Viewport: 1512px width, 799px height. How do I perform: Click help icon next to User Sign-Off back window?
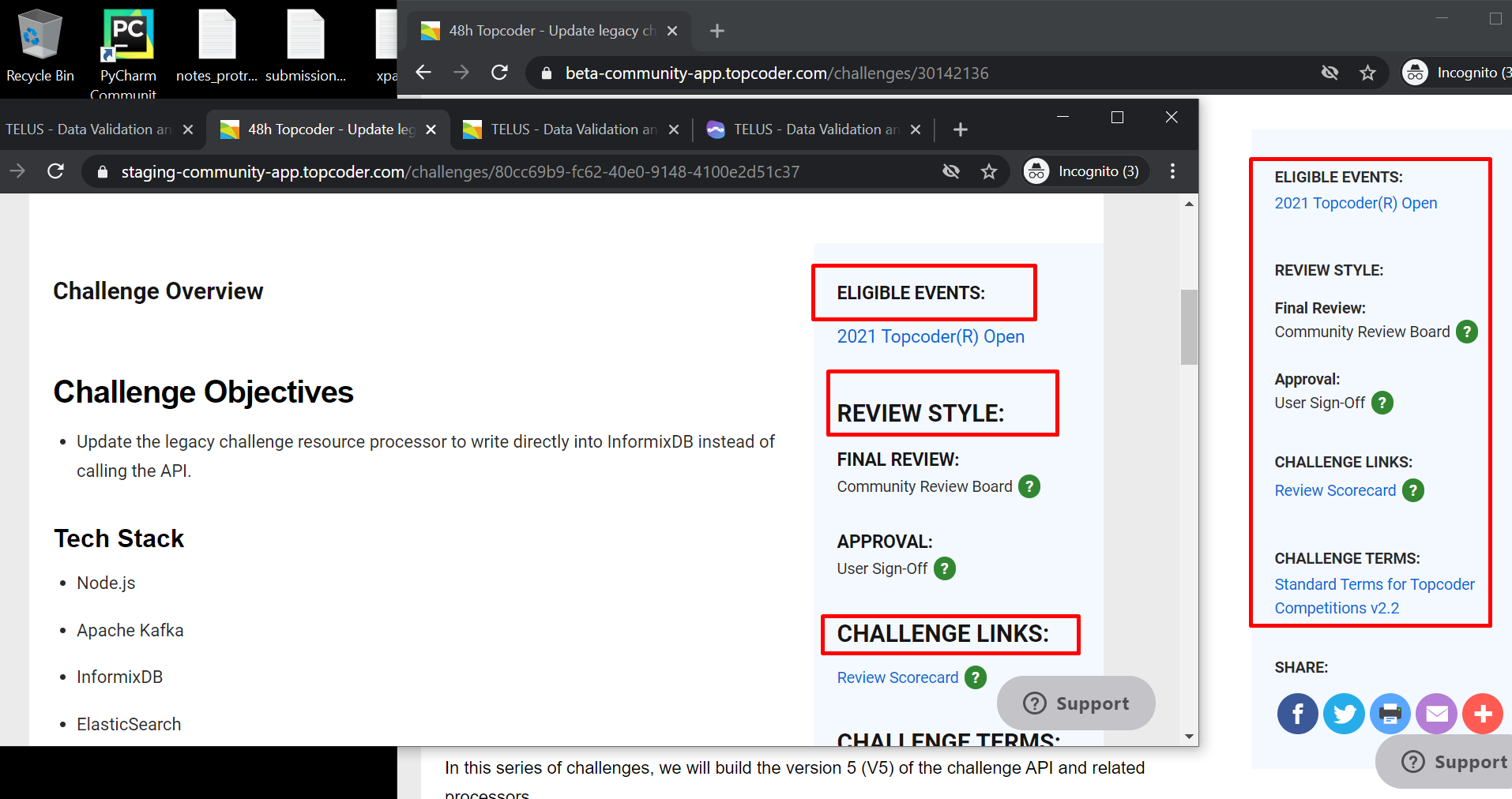[1382, 403]
